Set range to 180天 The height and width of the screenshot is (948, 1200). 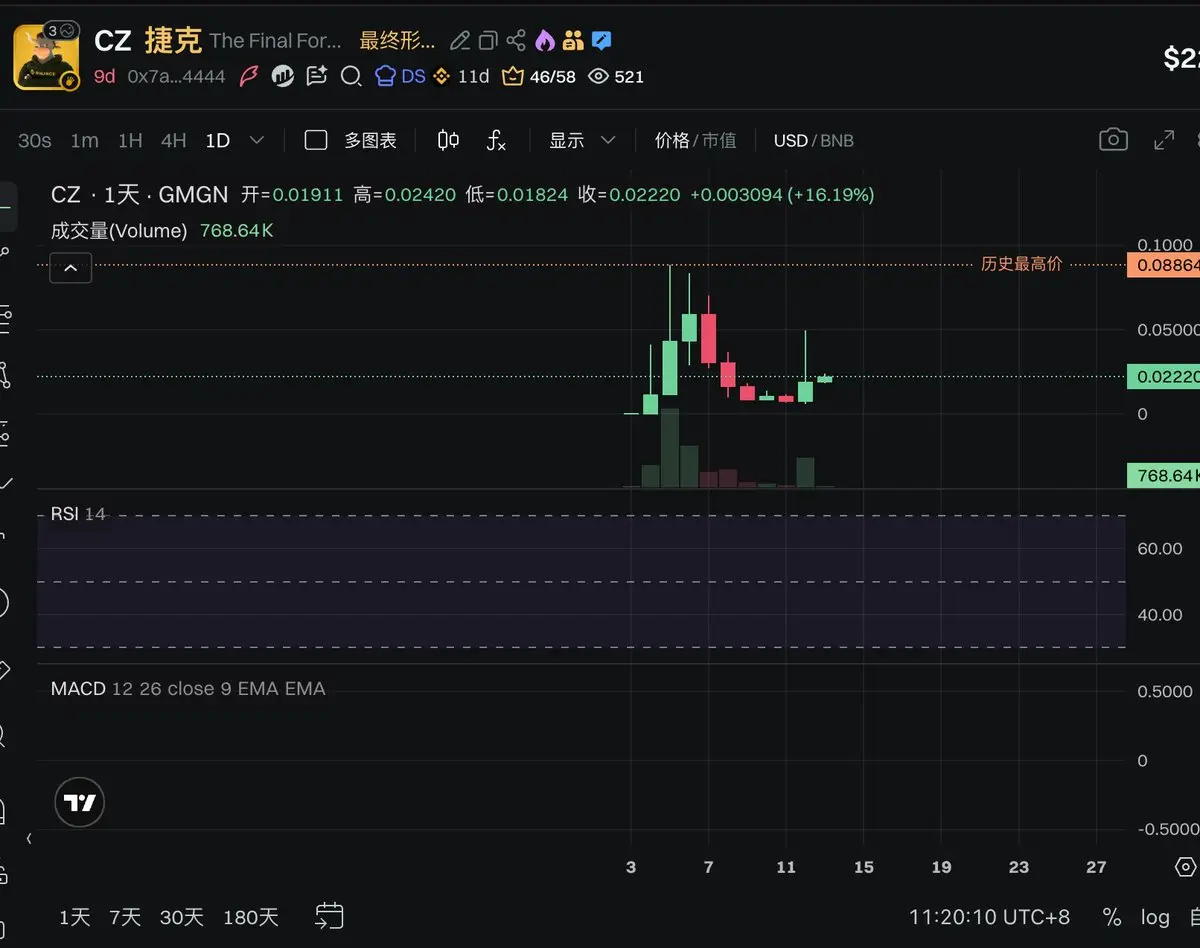click(x=250, y=917)
